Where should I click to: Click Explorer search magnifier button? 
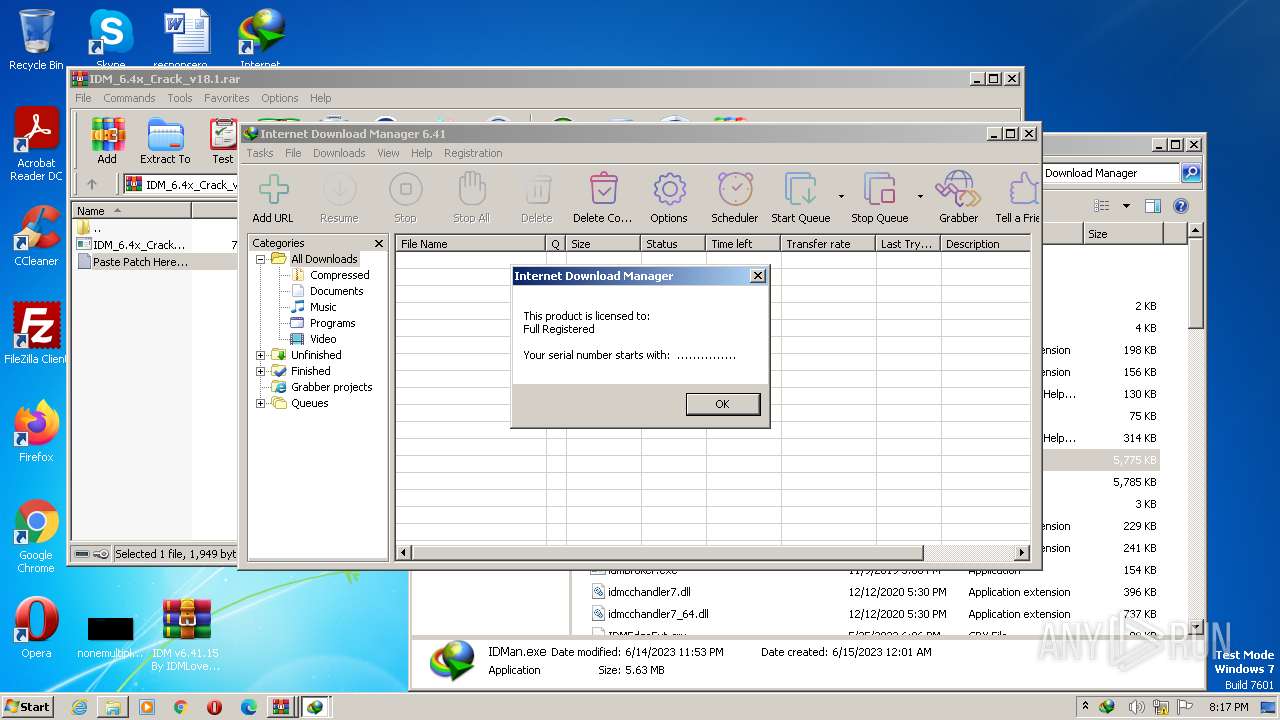(x=1190, y=173)
